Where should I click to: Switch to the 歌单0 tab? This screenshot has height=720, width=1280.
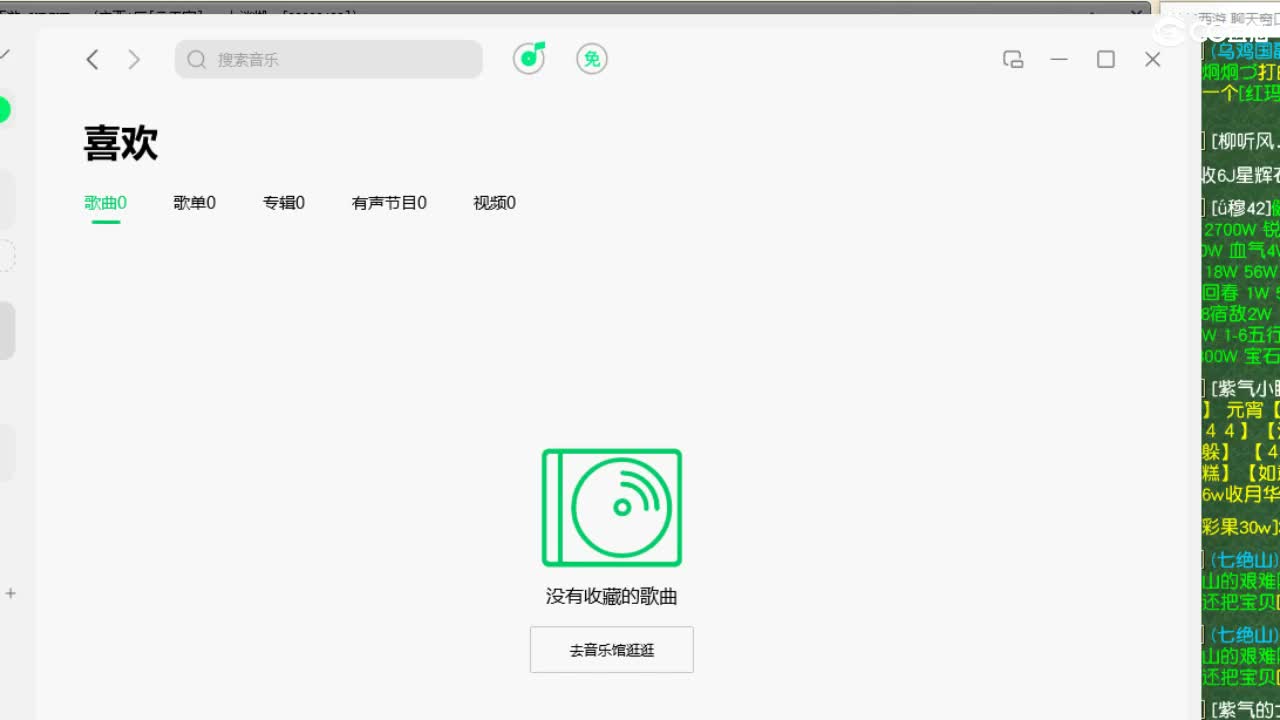click(x=194, y=203)
